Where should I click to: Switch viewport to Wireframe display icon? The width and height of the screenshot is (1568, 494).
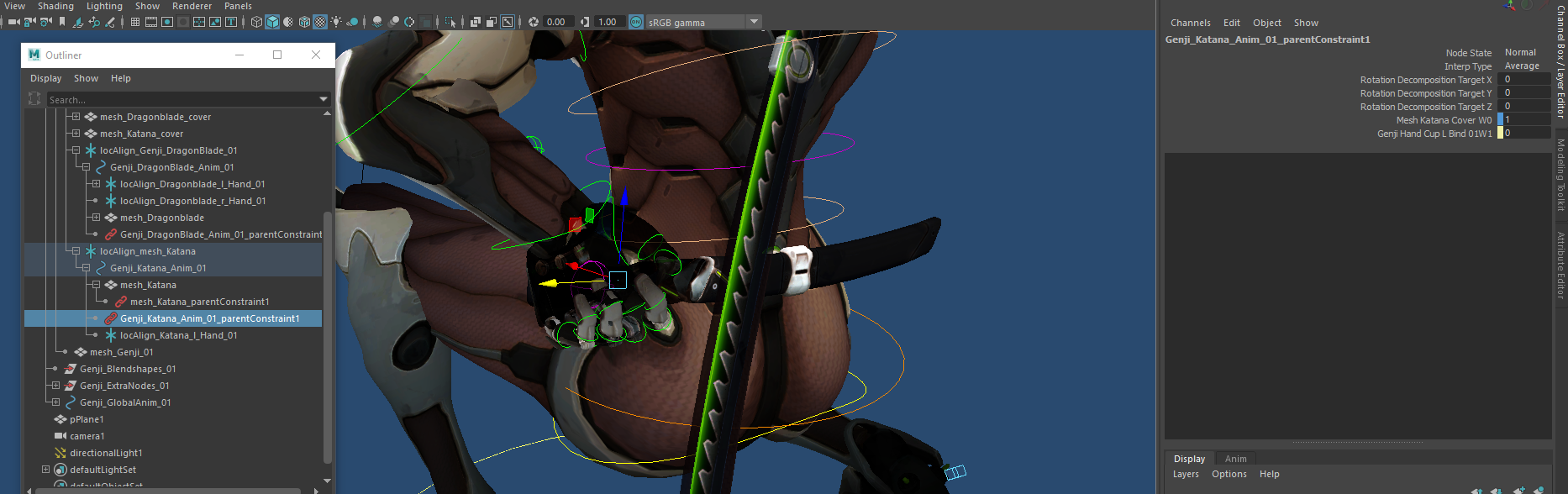pos(256,22)
